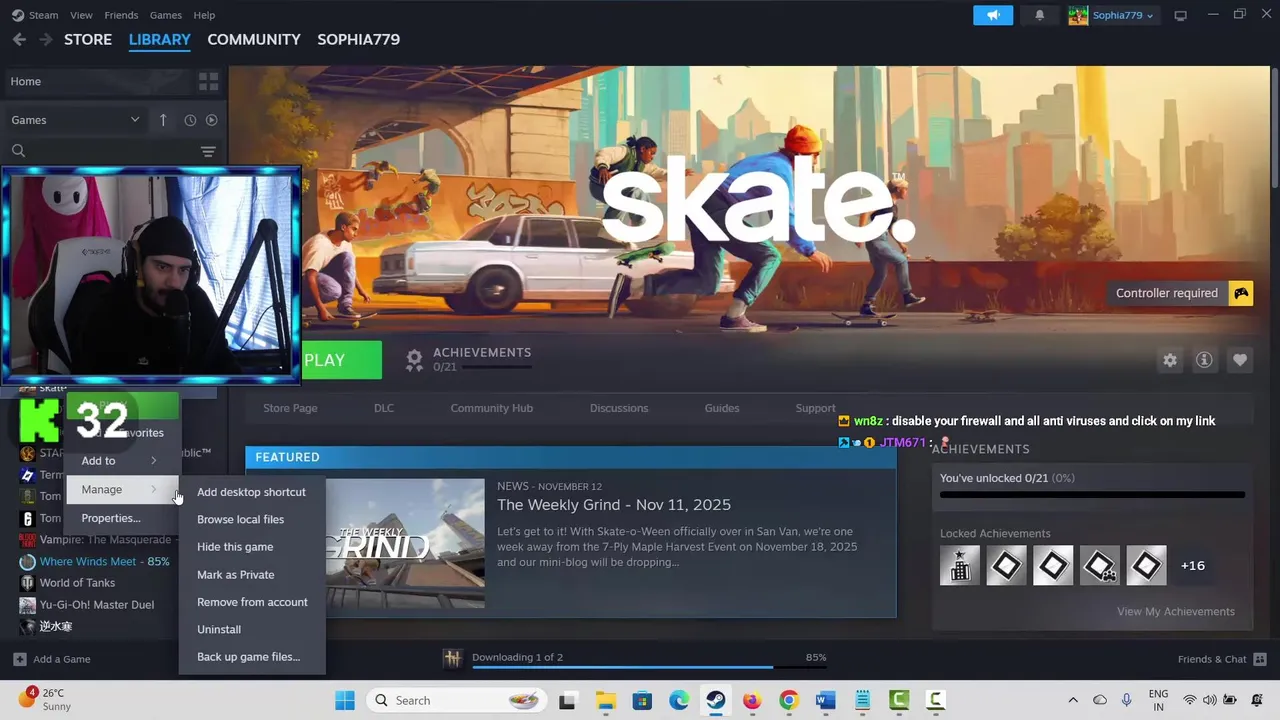
Task: Open The Weekly Grind - Nov 11, 2025 headline
Action: (x=614, y=505)
